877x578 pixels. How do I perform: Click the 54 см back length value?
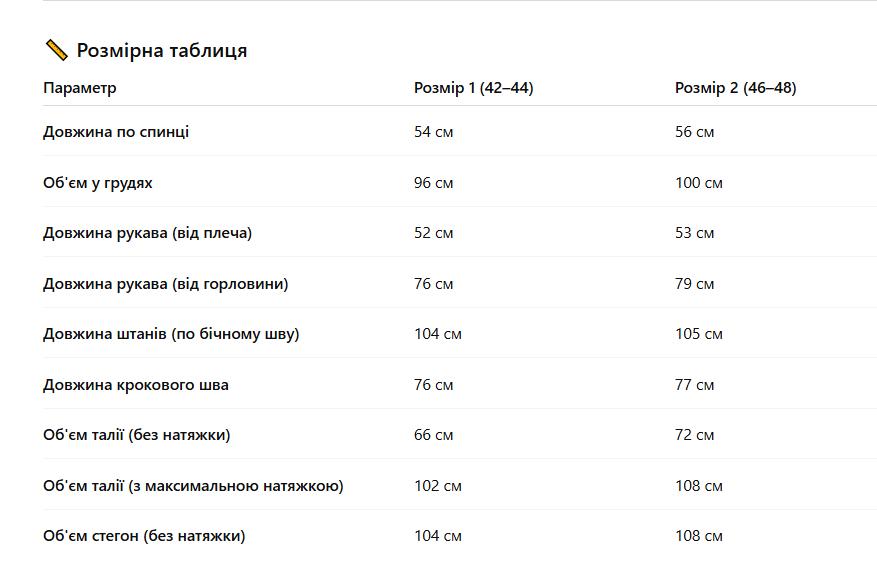[433, 132]
